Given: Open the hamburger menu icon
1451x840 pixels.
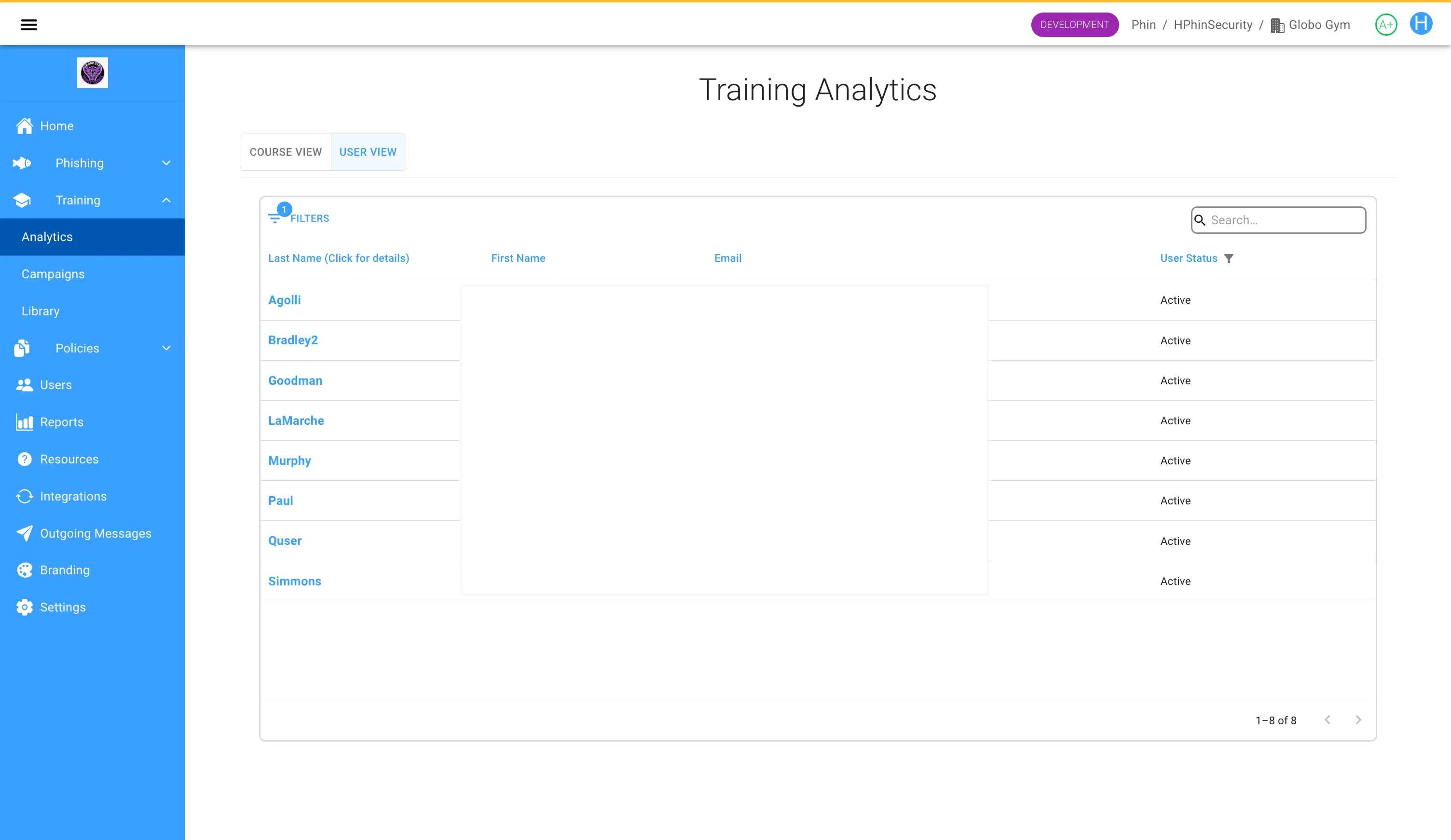Looking at the screenshot, I should tap(29, 24).
